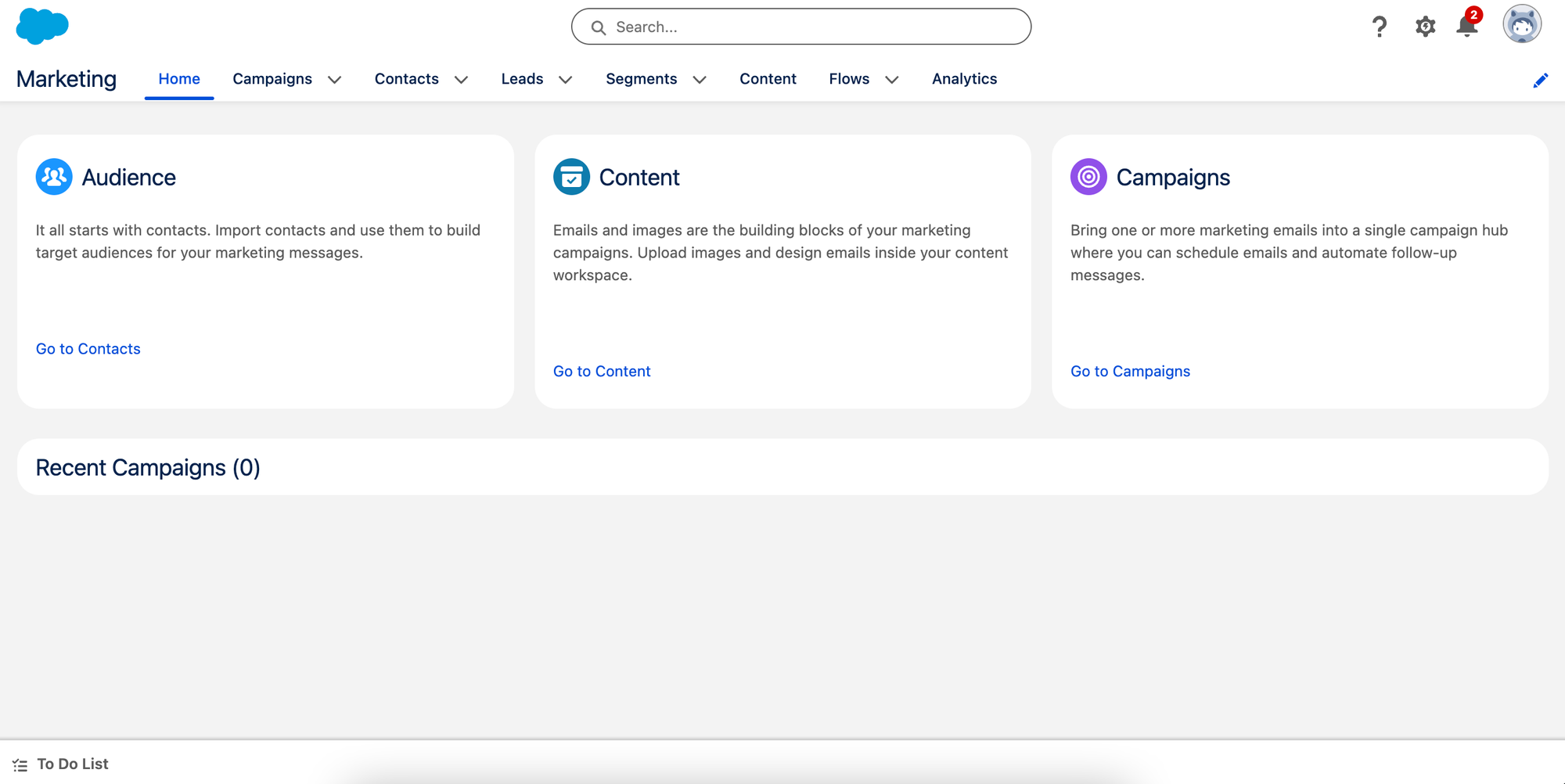Screen dimensions: 1565x784
Task: Click the Setup gear icon
Action: click(x=1425, y=26)
